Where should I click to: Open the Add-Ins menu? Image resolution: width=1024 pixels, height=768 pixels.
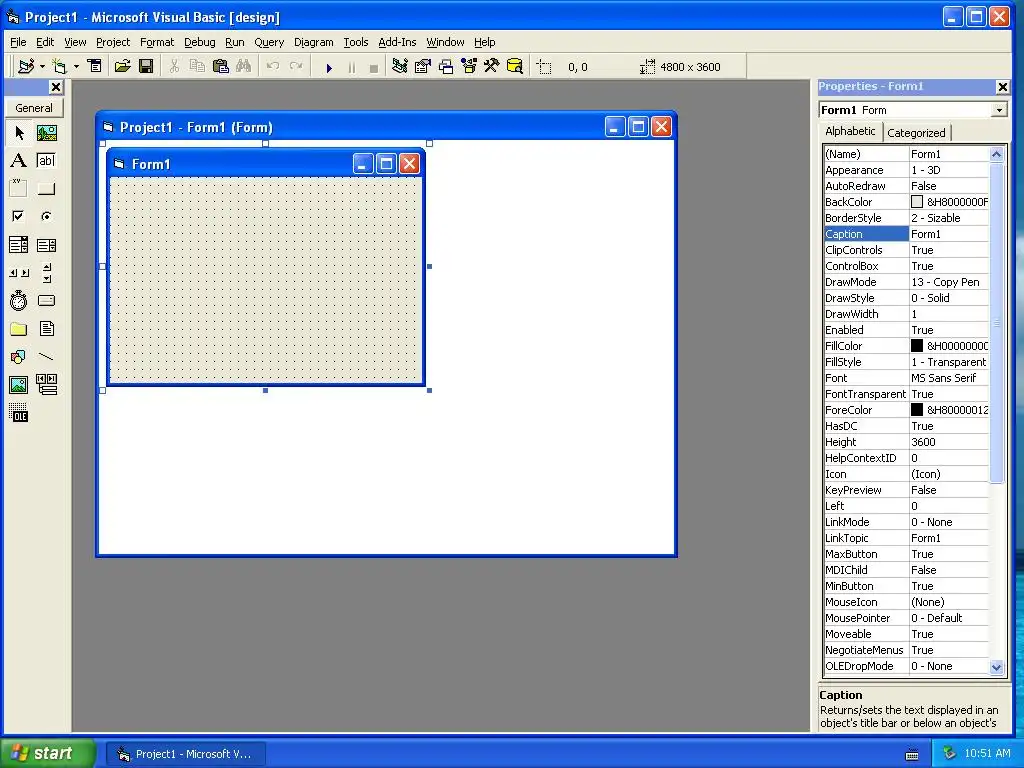[x=397, y=42]
